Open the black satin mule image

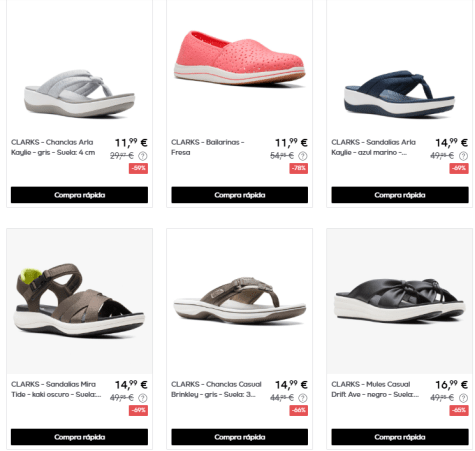pos(399,301)
